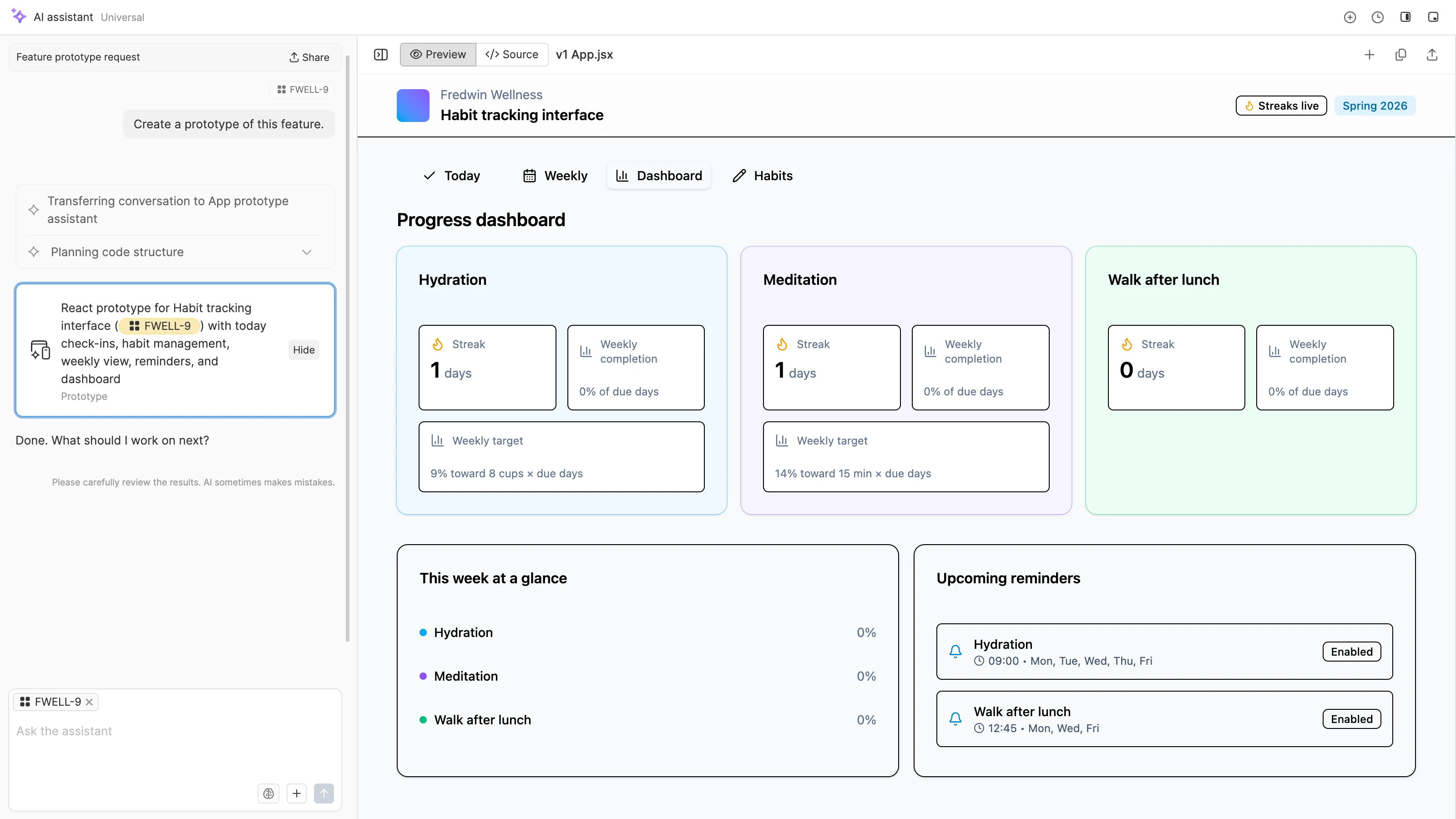This screenshot has height=819, width=1456.
Task: Select the brain model-capabilities icon in assistant input
Action: [268, 793]
